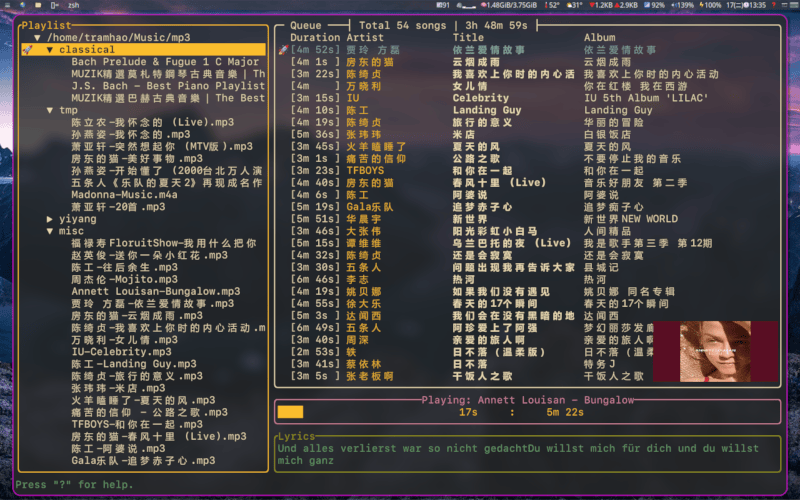
Task: Select the queue row with title Celebrity
Action: tap(528, 98)
